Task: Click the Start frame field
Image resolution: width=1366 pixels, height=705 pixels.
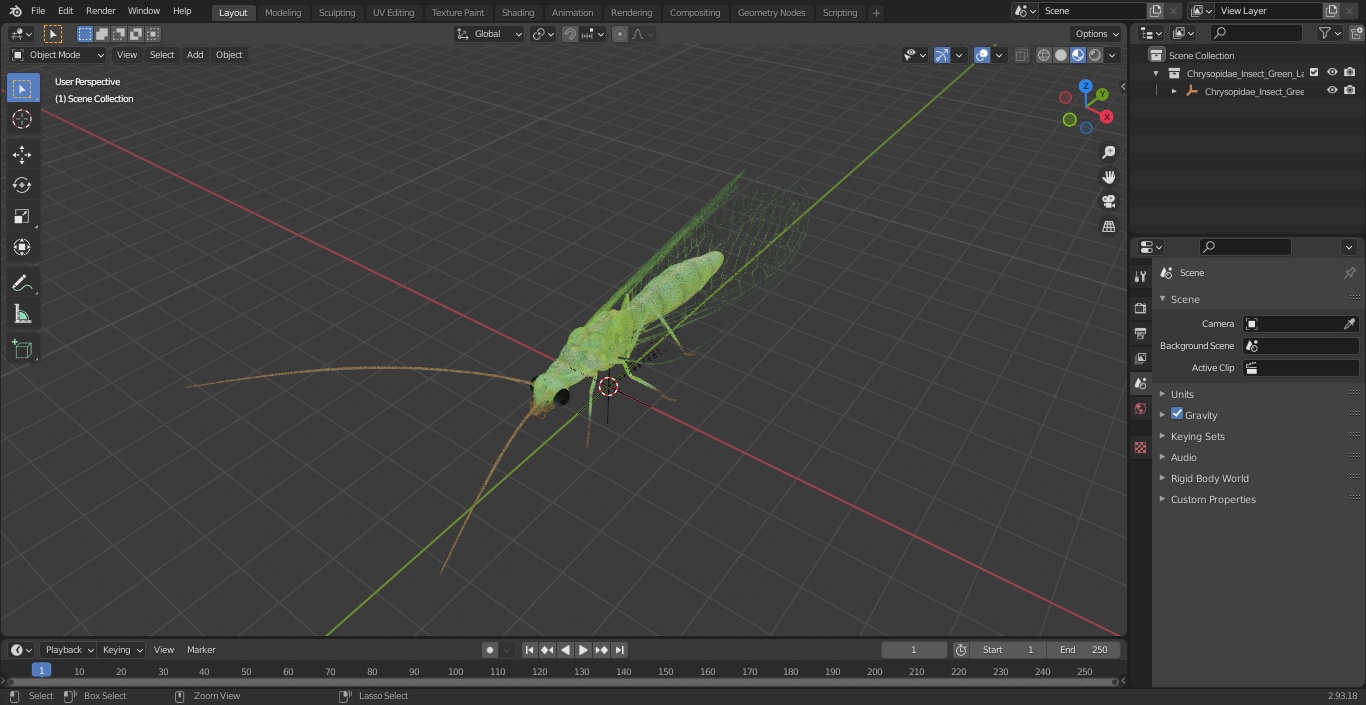Action: [1008, 650]
